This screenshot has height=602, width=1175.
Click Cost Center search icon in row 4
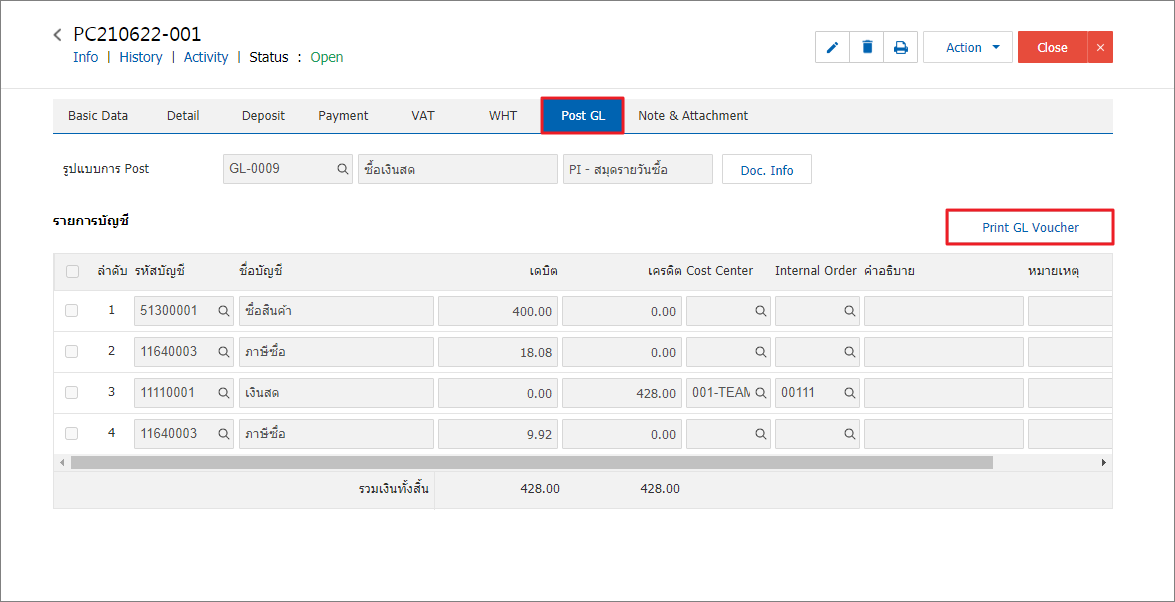tap(761, 433)
